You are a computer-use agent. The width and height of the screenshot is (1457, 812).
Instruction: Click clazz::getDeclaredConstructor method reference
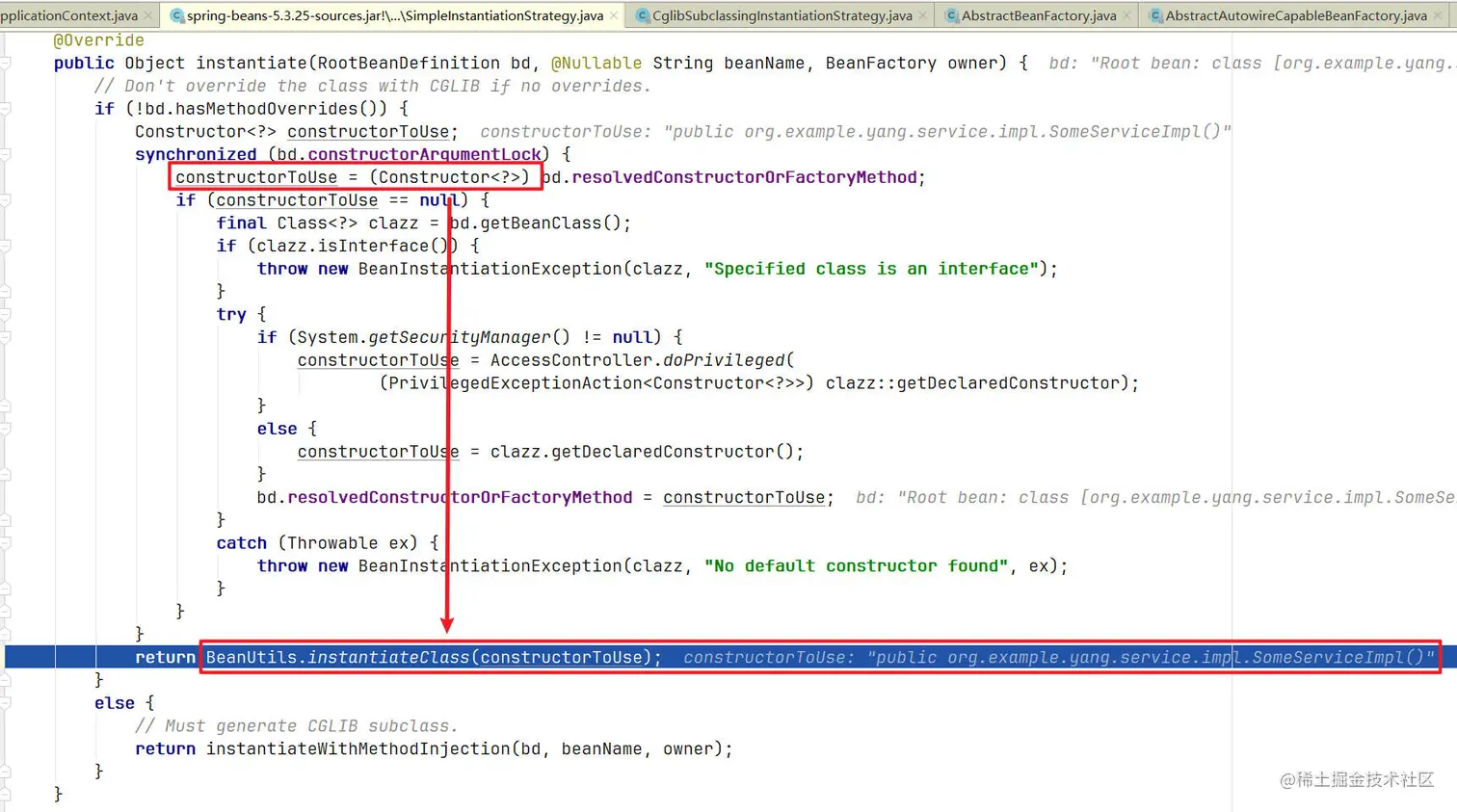tap(972, 383)
